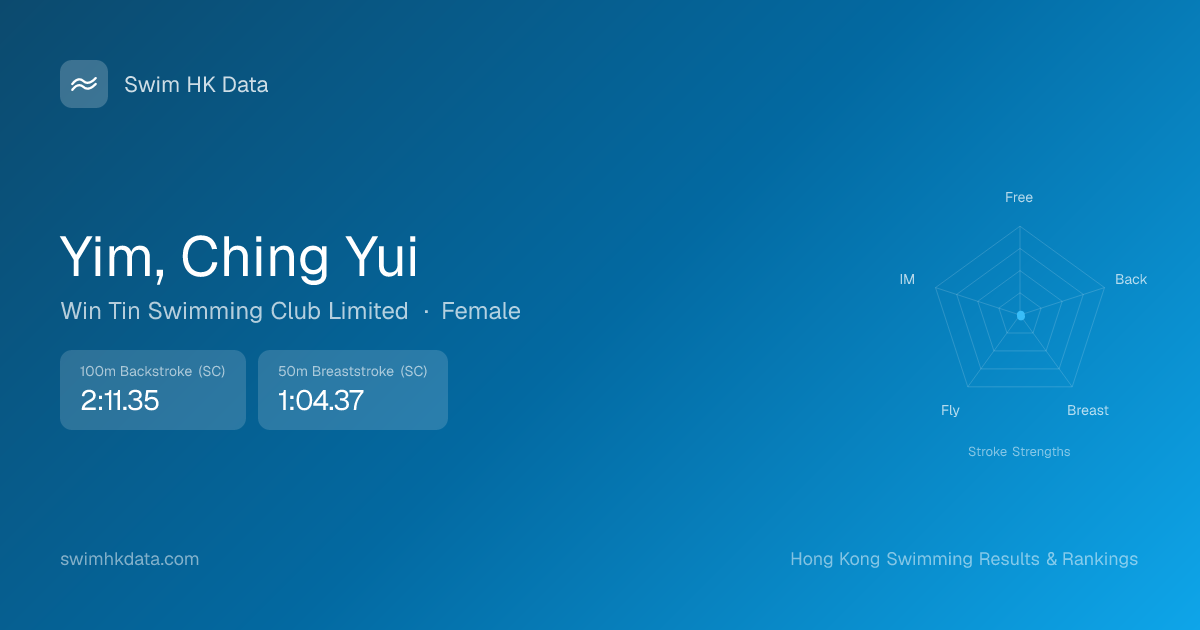The height and width of the screenshot is (630, 1200).
Task: Click the blue center dot of radar chart
Action: pyautogui.click(x=1020, y=315)
